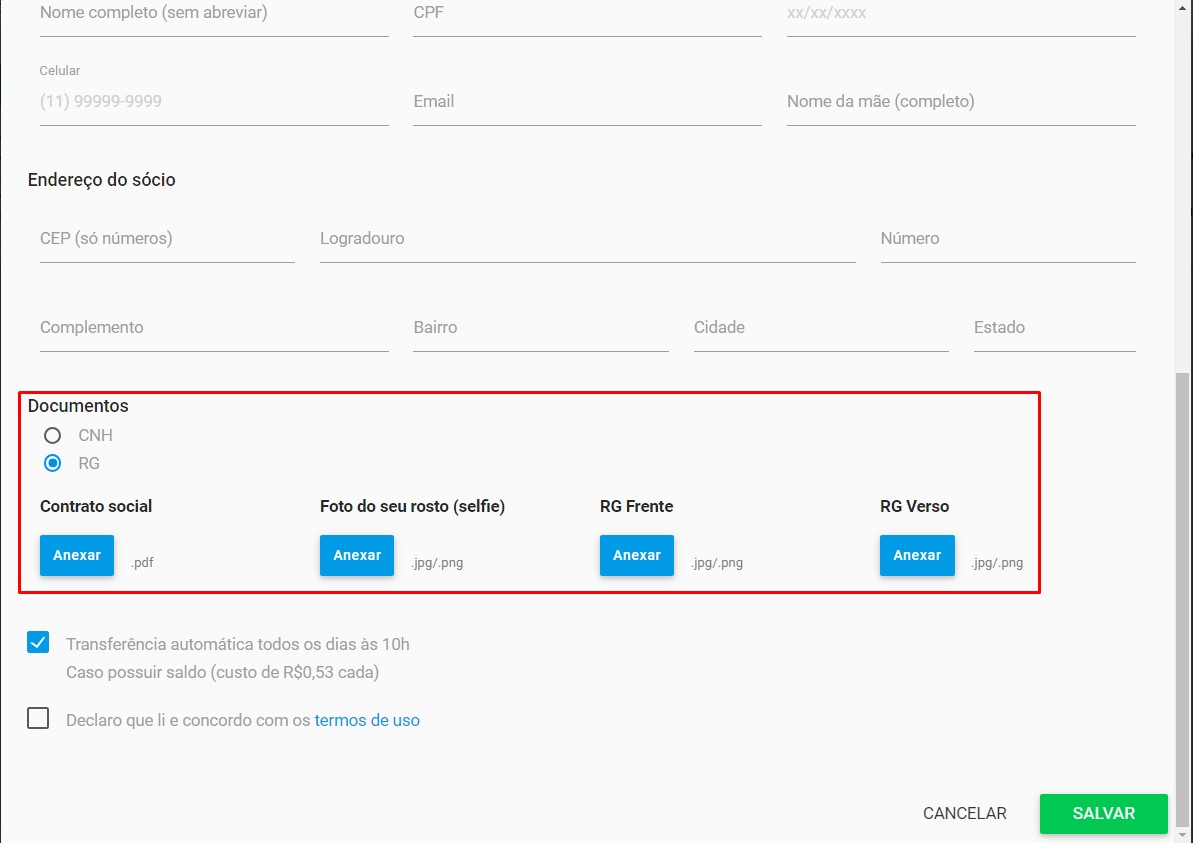Attach file for RG Frente
The width and height of the screenshot is (1193, 843).
[x=637, y=556]
